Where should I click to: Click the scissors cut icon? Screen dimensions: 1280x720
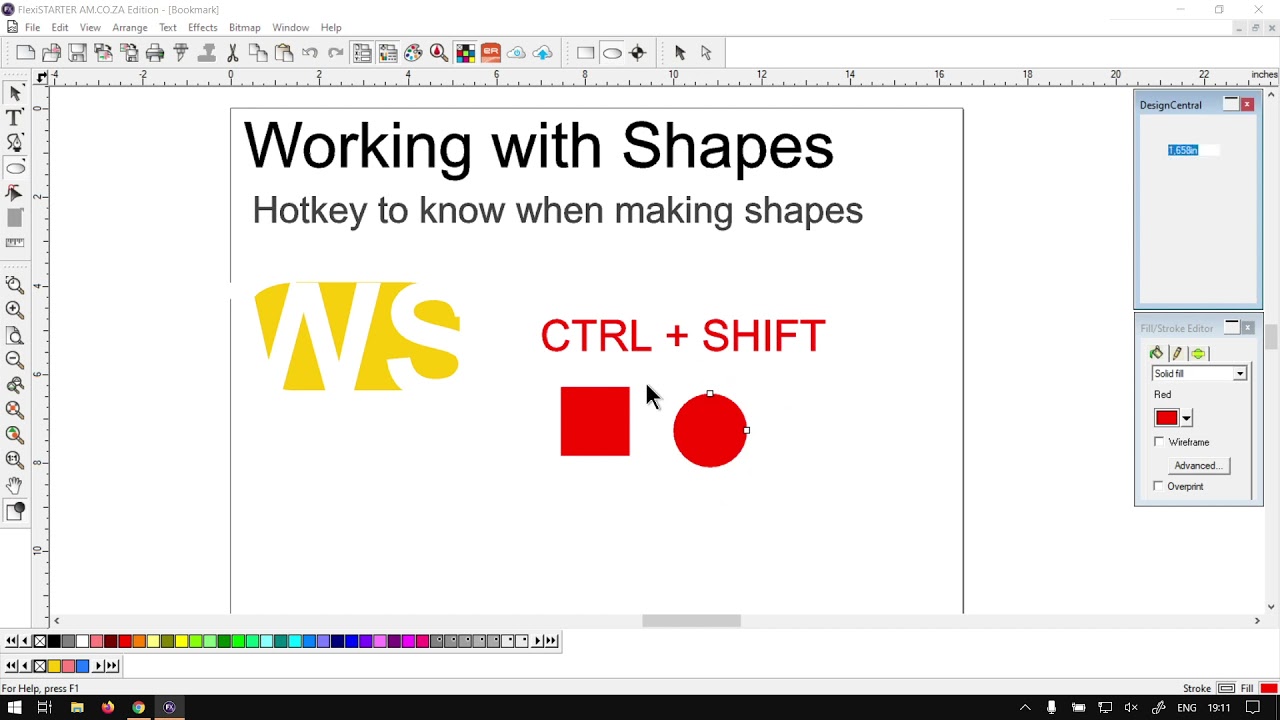pos(232,53)
